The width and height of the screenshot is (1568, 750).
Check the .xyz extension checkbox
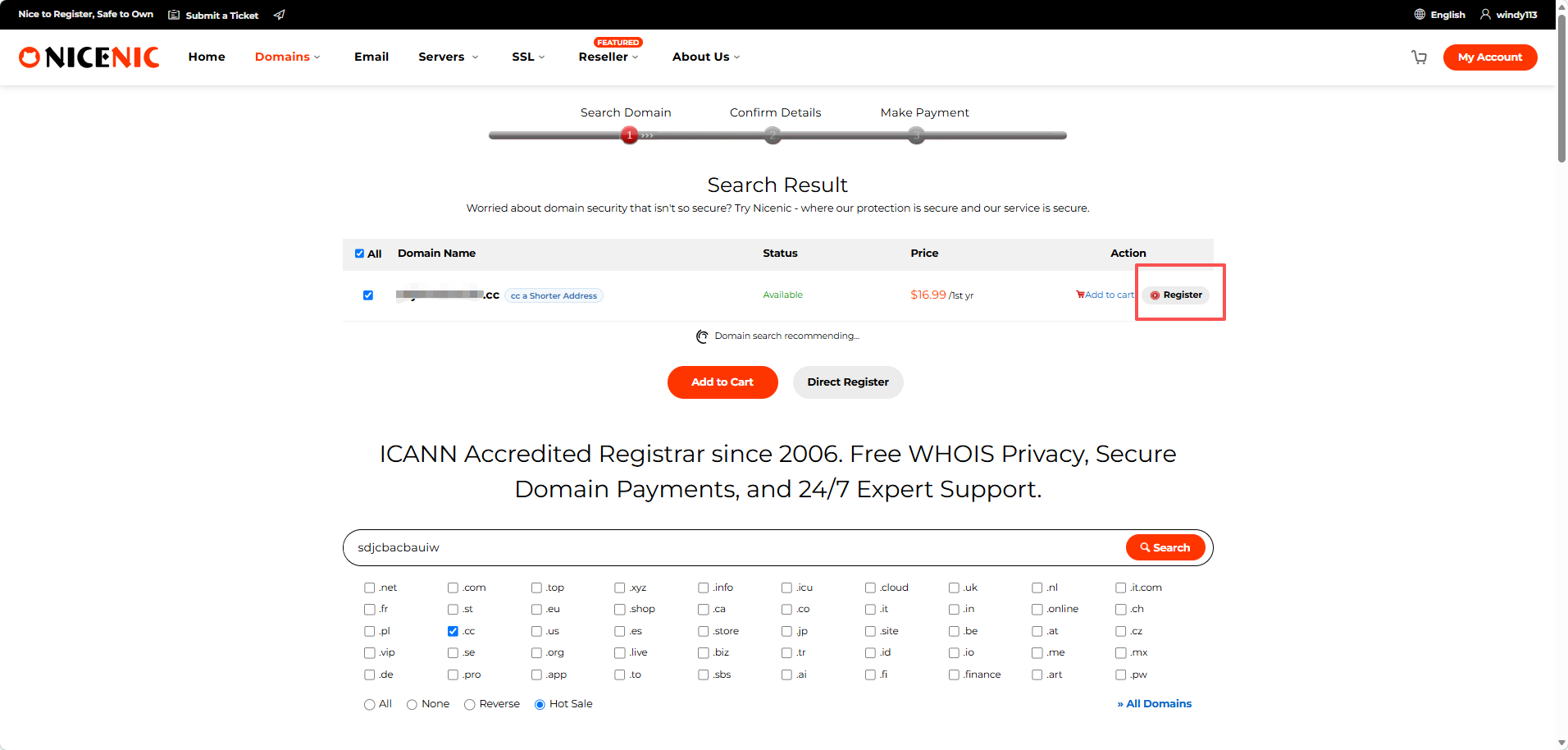tap(620, 588)
